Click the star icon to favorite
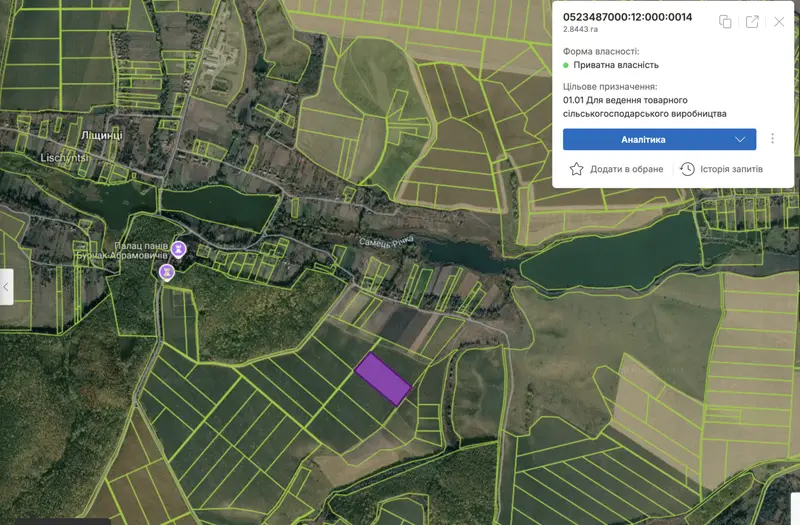 pos(577,169)
